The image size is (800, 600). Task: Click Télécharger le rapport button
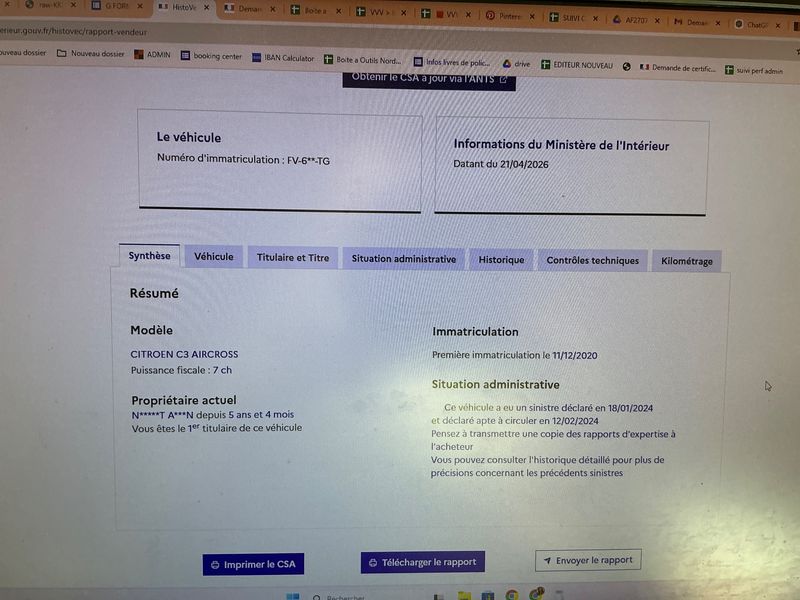click(422, 562)
